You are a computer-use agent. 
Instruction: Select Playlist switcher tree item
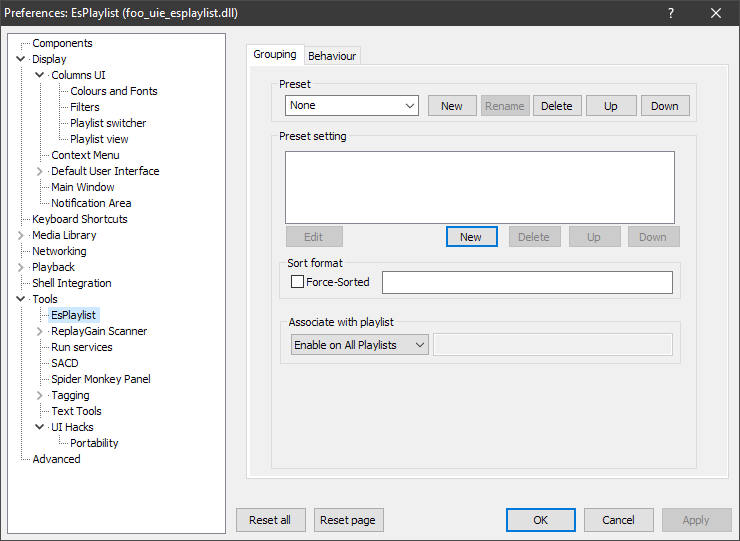(x=108, y=123)
